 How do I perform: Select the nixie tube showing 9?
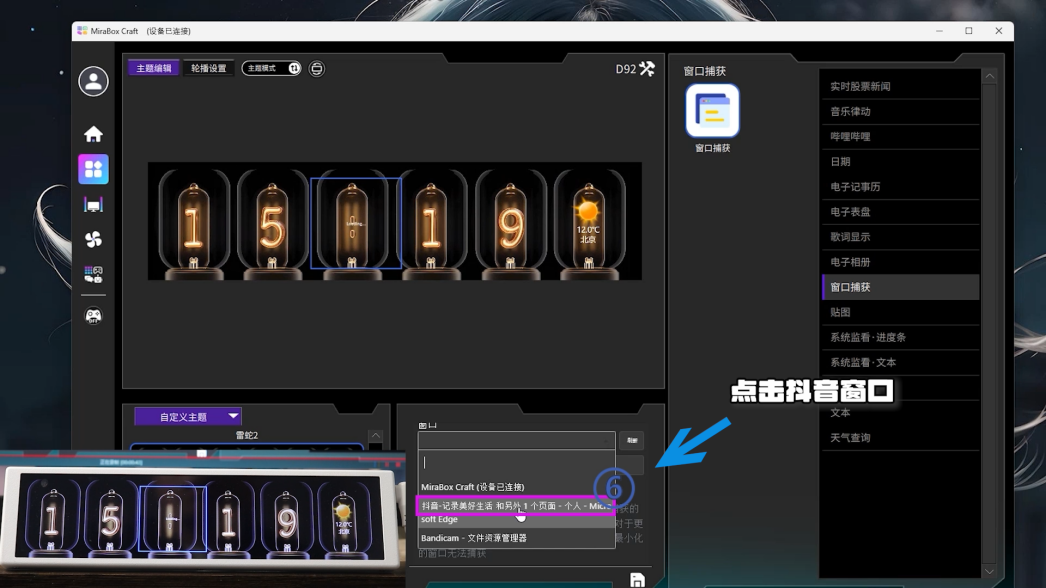510,224
